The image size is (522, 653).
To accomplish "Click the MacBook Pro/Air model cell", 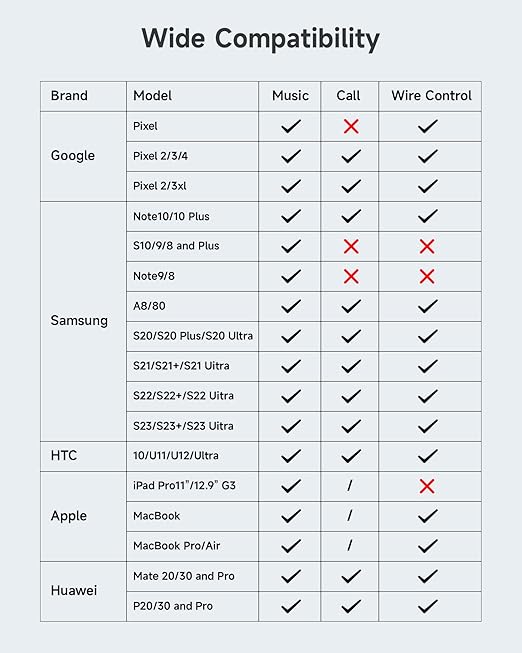I will tap(192, 546).
